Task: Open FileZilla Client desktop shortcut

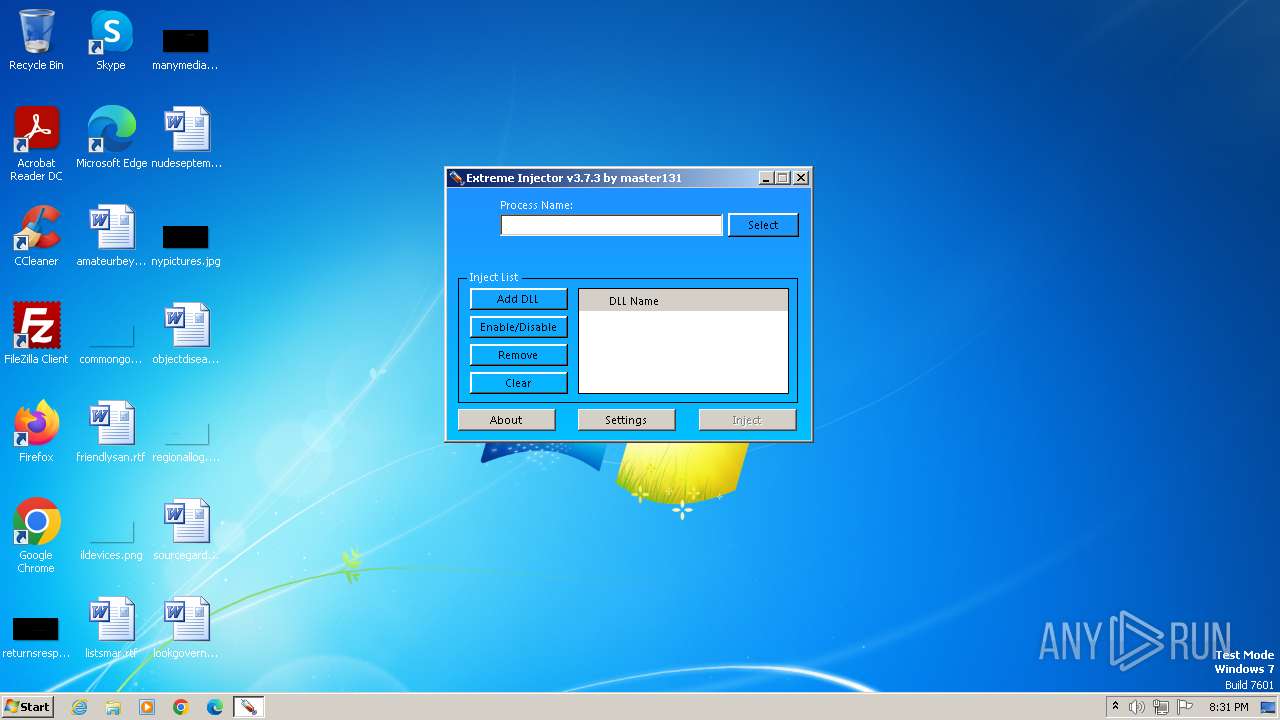Action: point(36,333)
